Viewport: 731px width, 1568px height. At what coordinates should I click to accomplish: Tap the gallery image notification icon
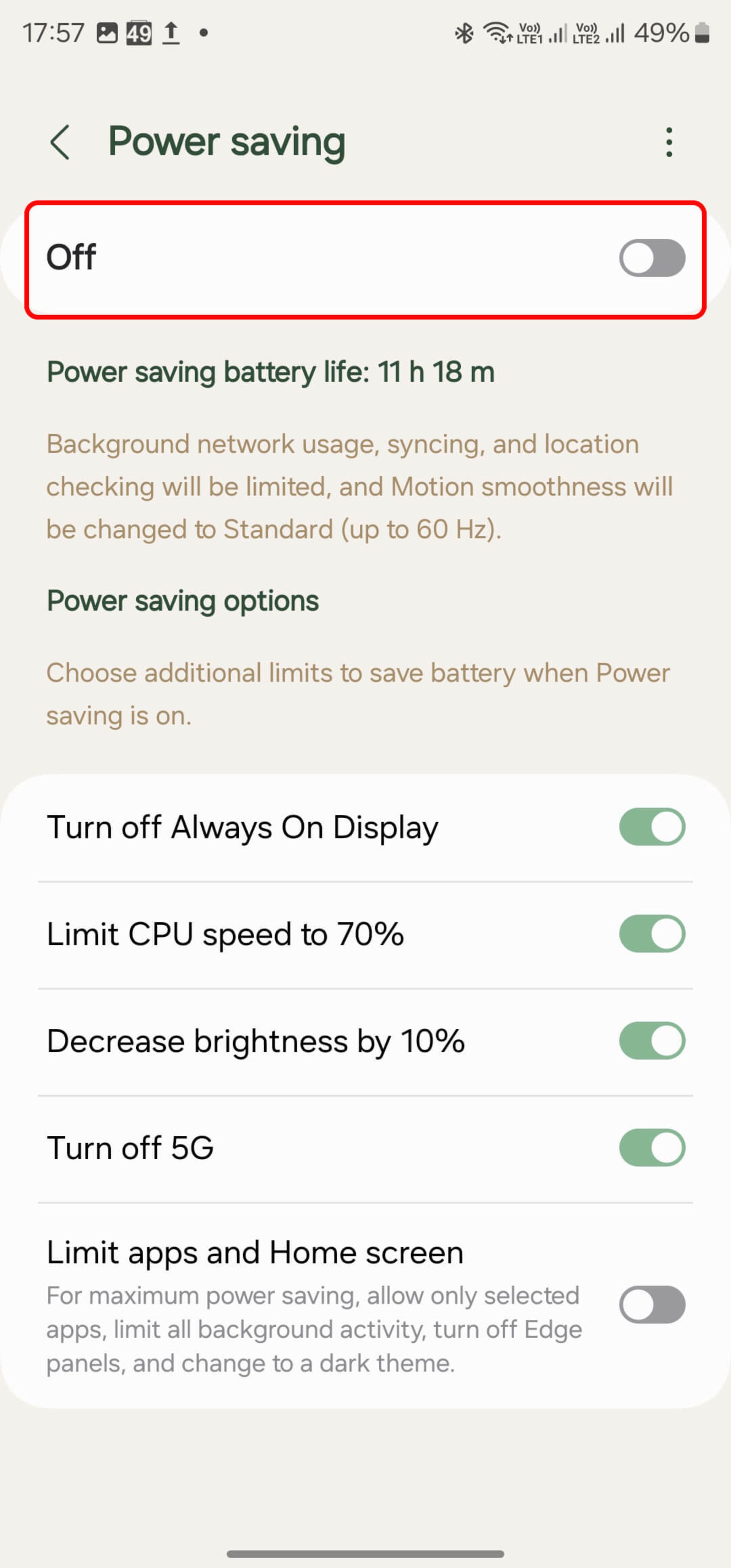[107, 33]
